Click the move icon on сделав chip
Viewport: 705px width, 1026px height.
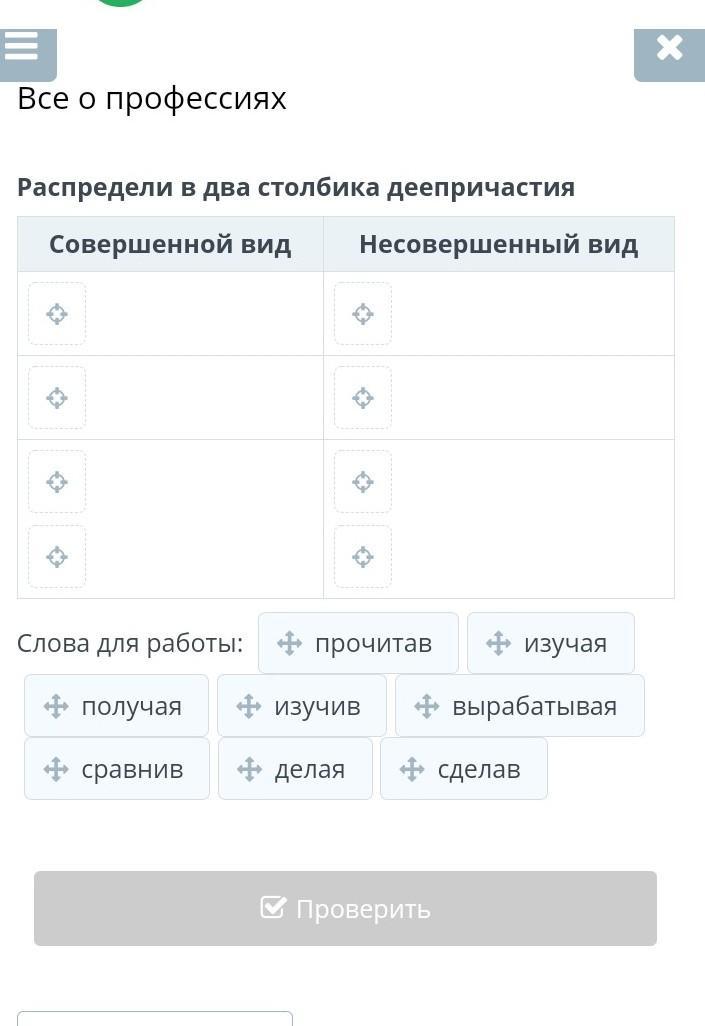[x=412, y=769]
